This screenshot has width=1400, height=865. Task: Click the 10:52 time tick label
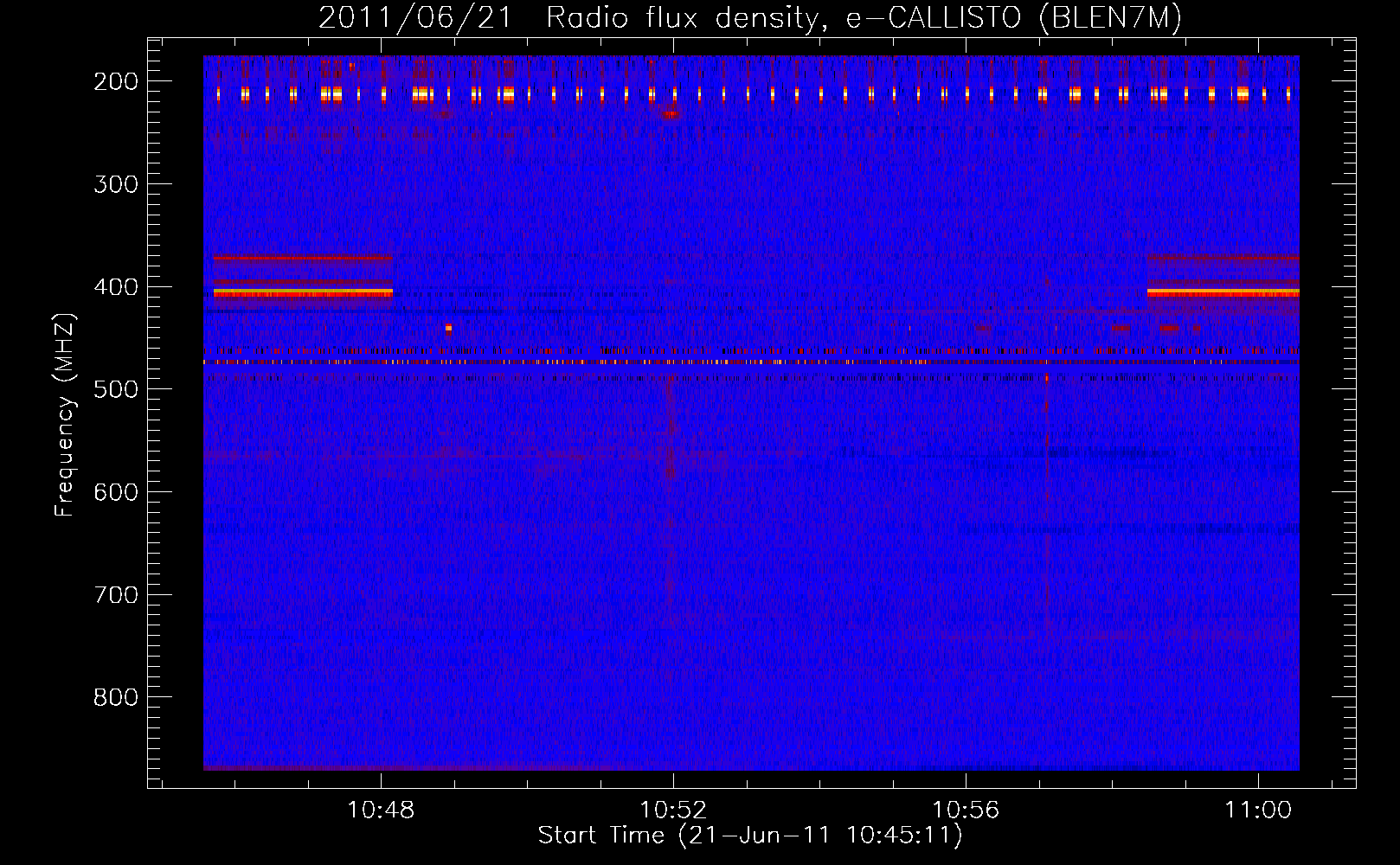(x=673, y=811)
